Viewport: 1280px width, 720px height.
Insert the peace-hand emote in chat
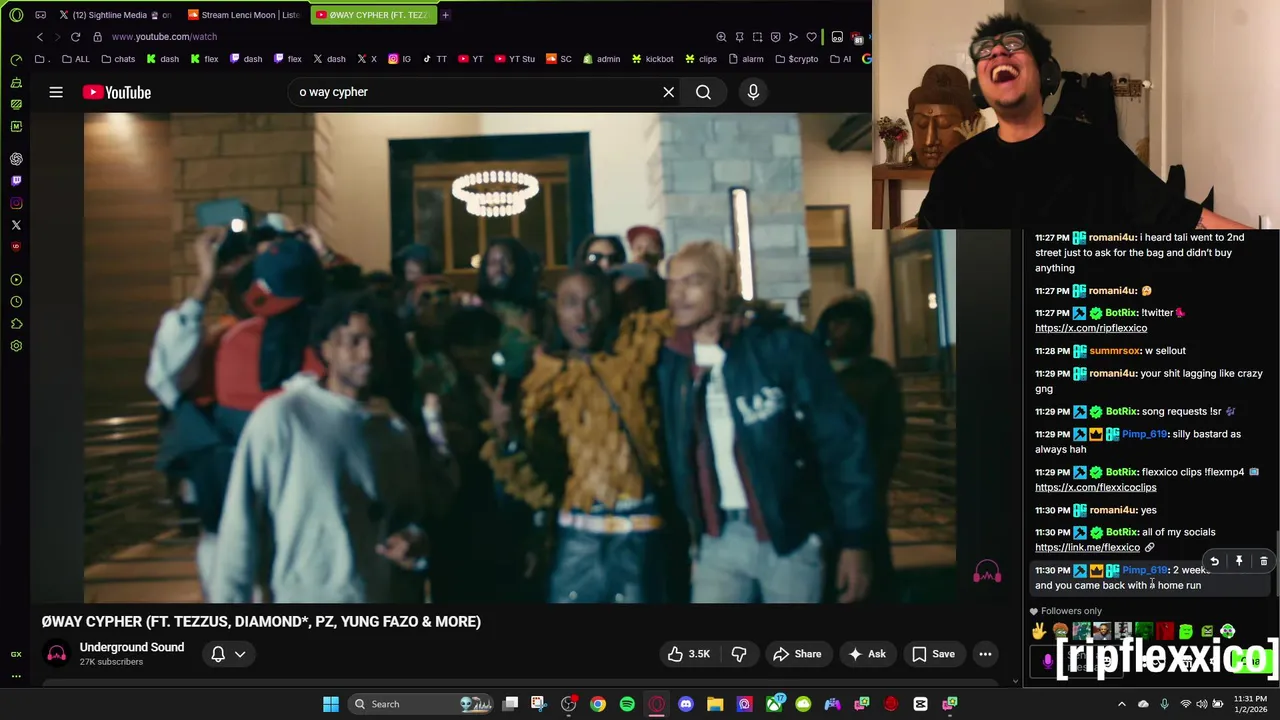1039,631
